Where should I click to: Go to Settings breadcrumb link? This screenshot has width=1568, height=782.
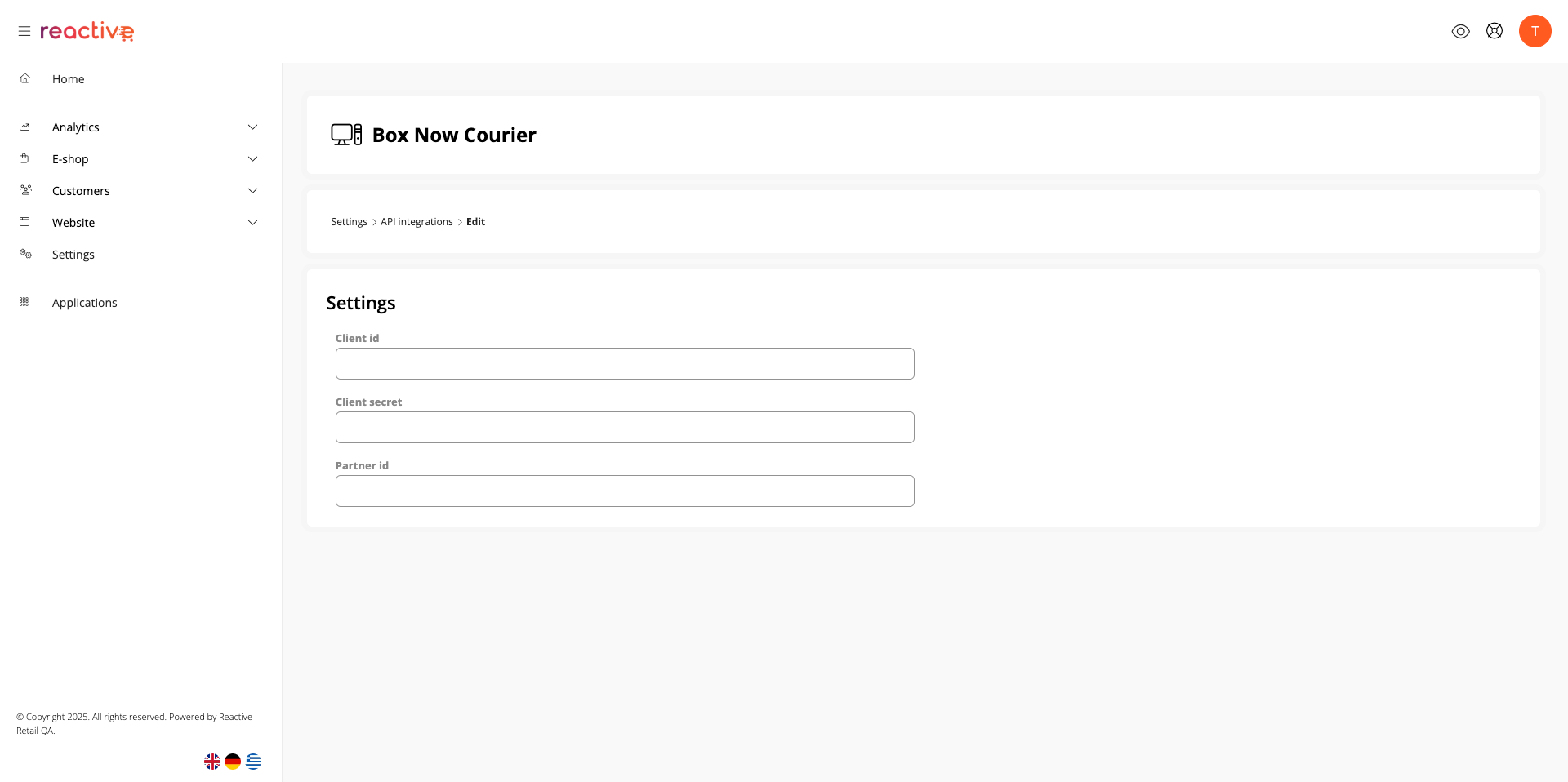point(349,222)
